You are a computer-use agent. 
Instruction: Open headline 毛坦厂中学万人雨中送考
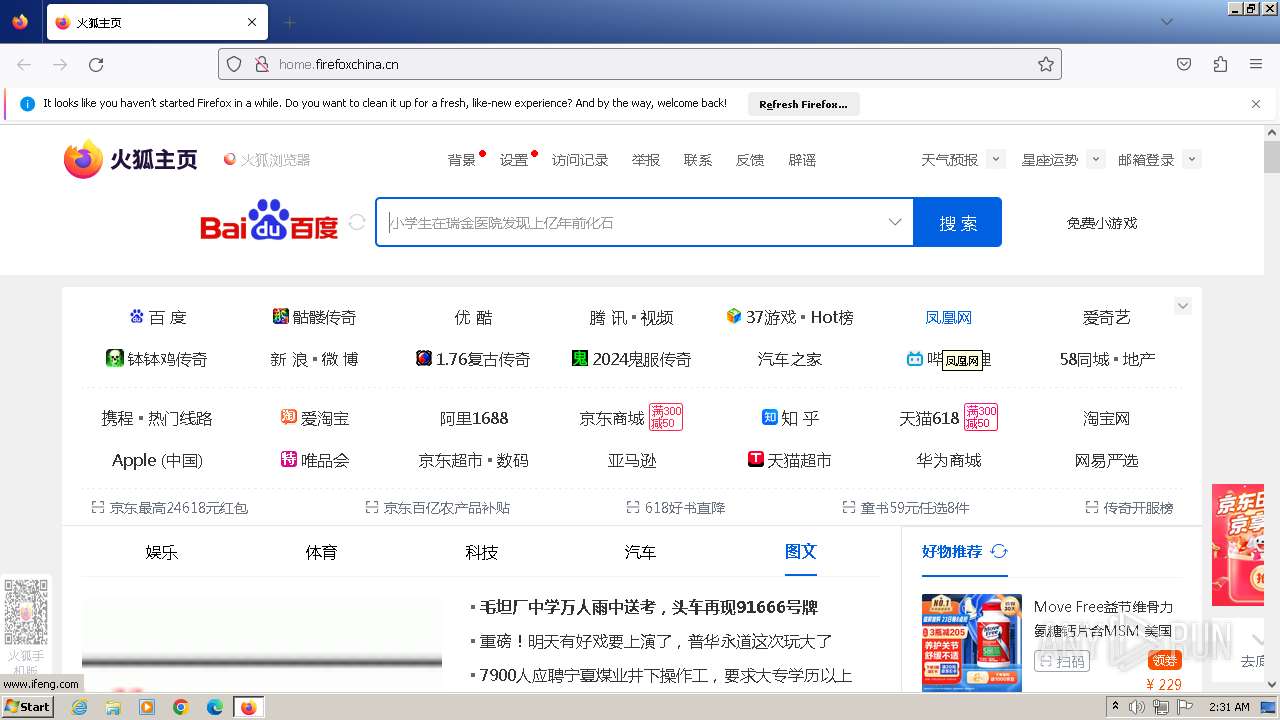[650, 607]
